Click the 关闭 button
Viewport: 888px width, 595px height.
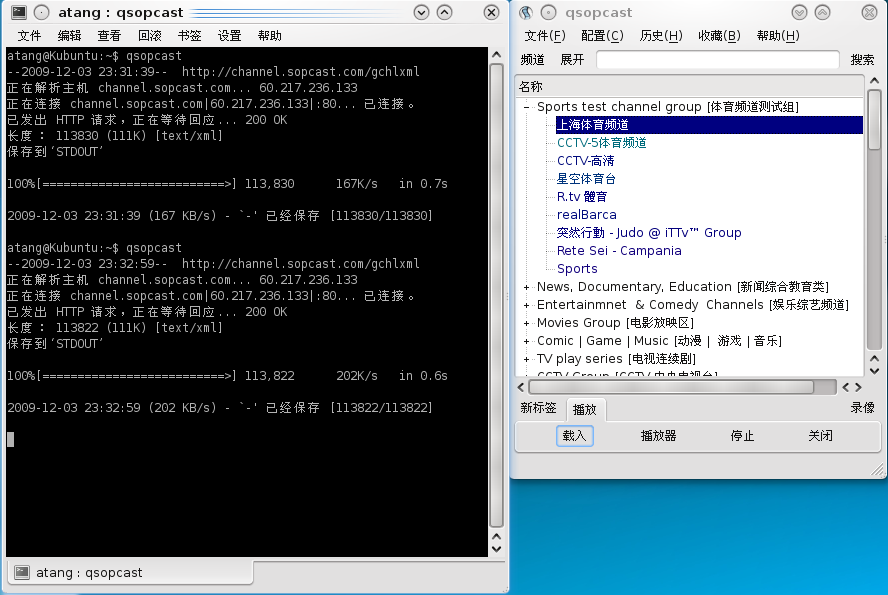coord(820,436)
